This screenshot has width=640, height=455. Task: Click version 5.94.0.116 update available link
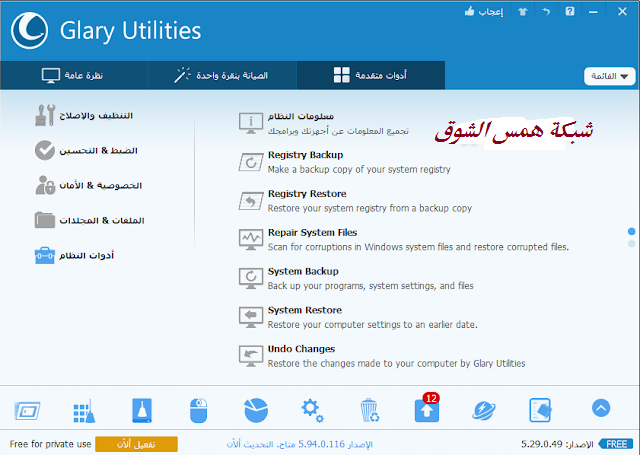click(x=300, y=444)
